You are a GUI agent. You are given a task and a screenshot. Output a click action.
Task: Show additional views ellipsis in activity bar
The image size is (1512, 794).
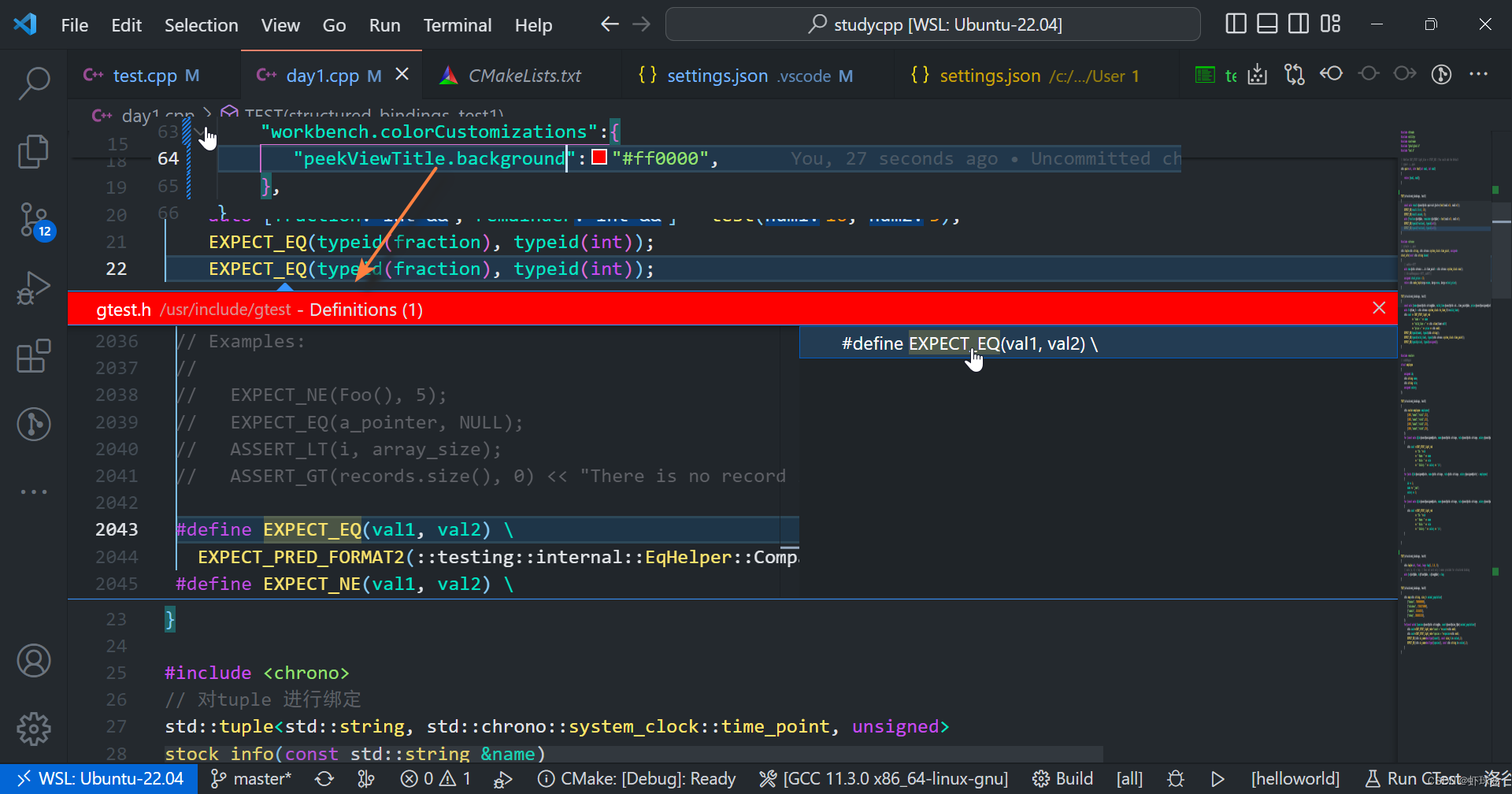click(34, 492)
